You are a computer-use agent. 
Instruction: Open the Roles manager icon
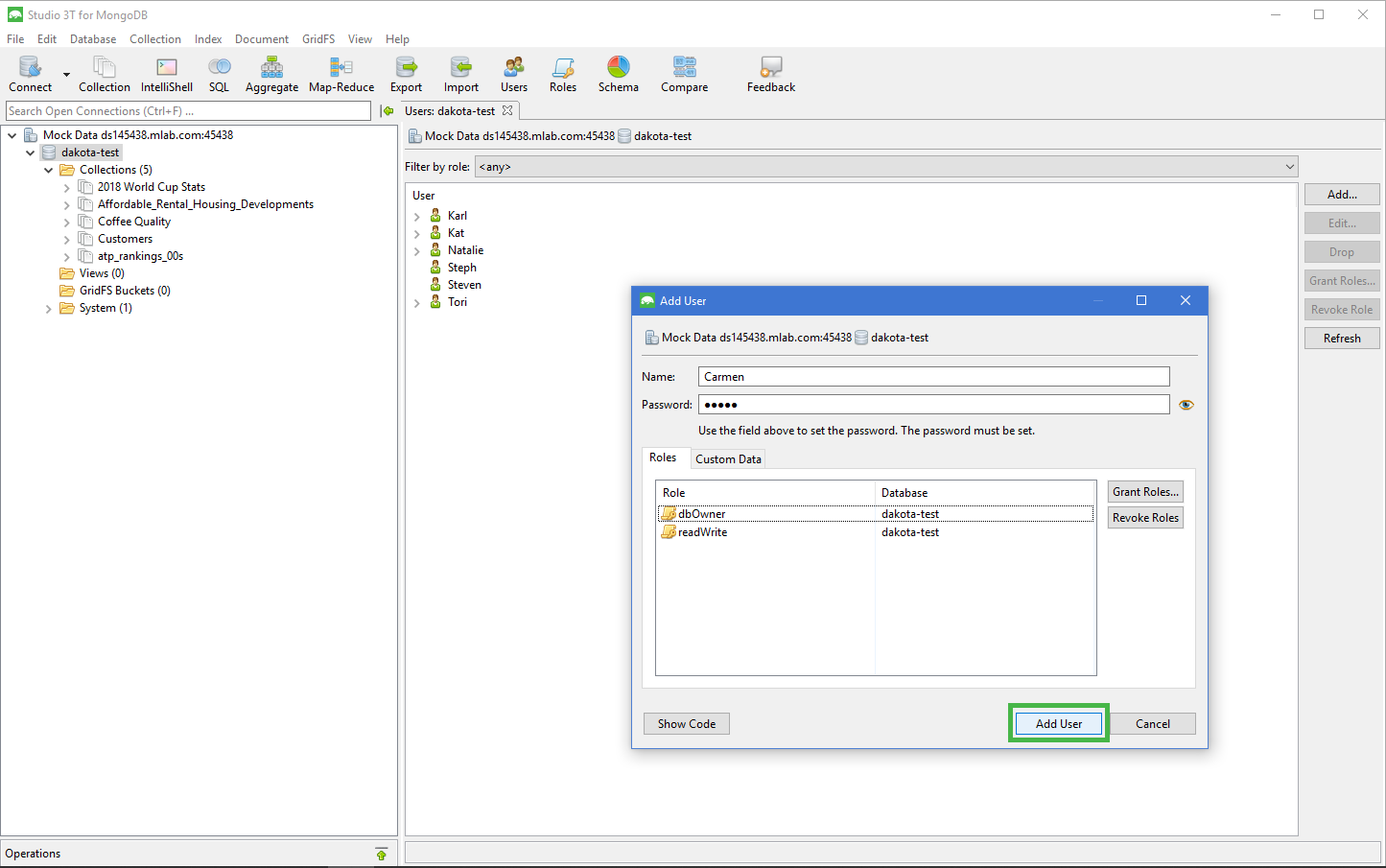point(563,74)
